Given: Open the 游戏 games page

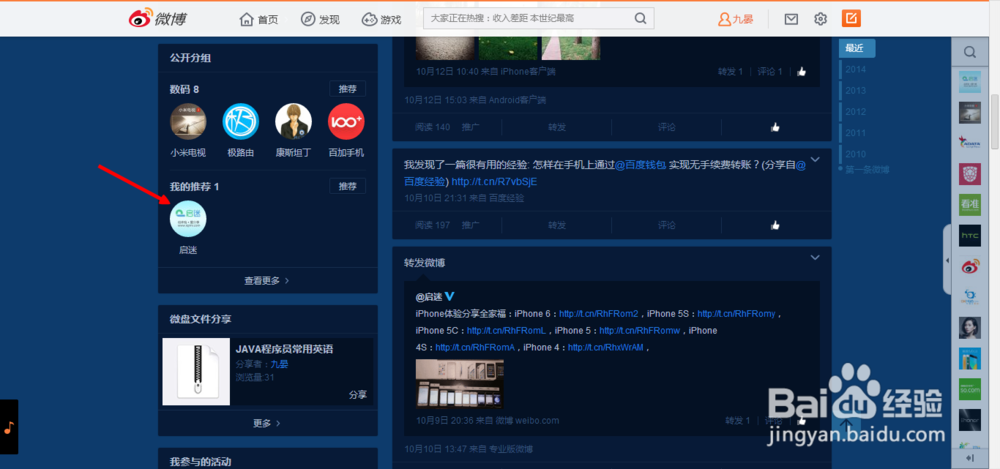Looking at the screenshot, I should (381, 19).
